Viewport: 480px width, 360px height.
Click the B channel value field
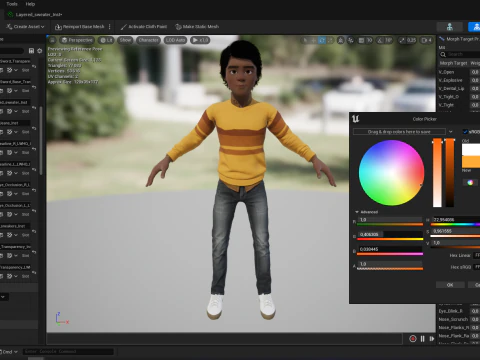pyautogui.click(x=390, y=249)
